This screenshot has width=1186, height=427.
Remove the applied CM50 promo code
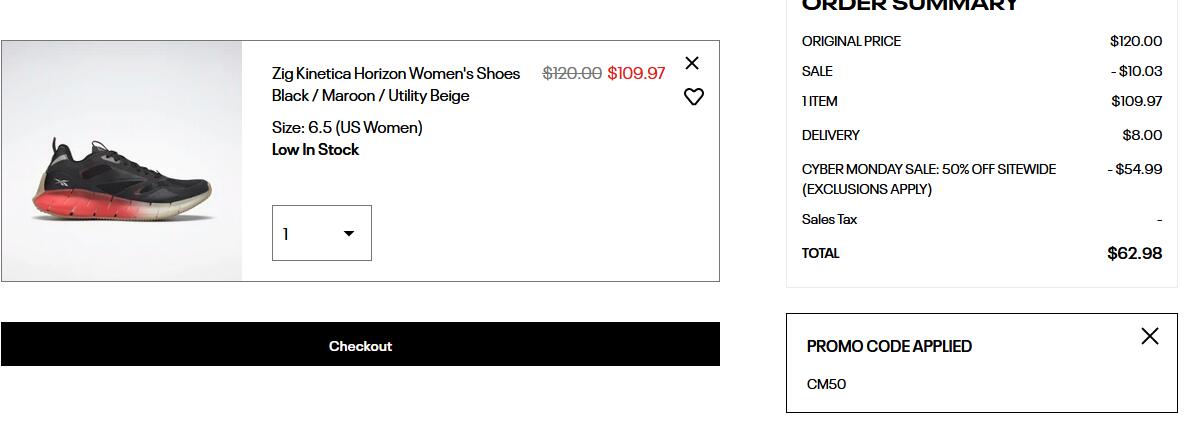(x=1149, y=336)
